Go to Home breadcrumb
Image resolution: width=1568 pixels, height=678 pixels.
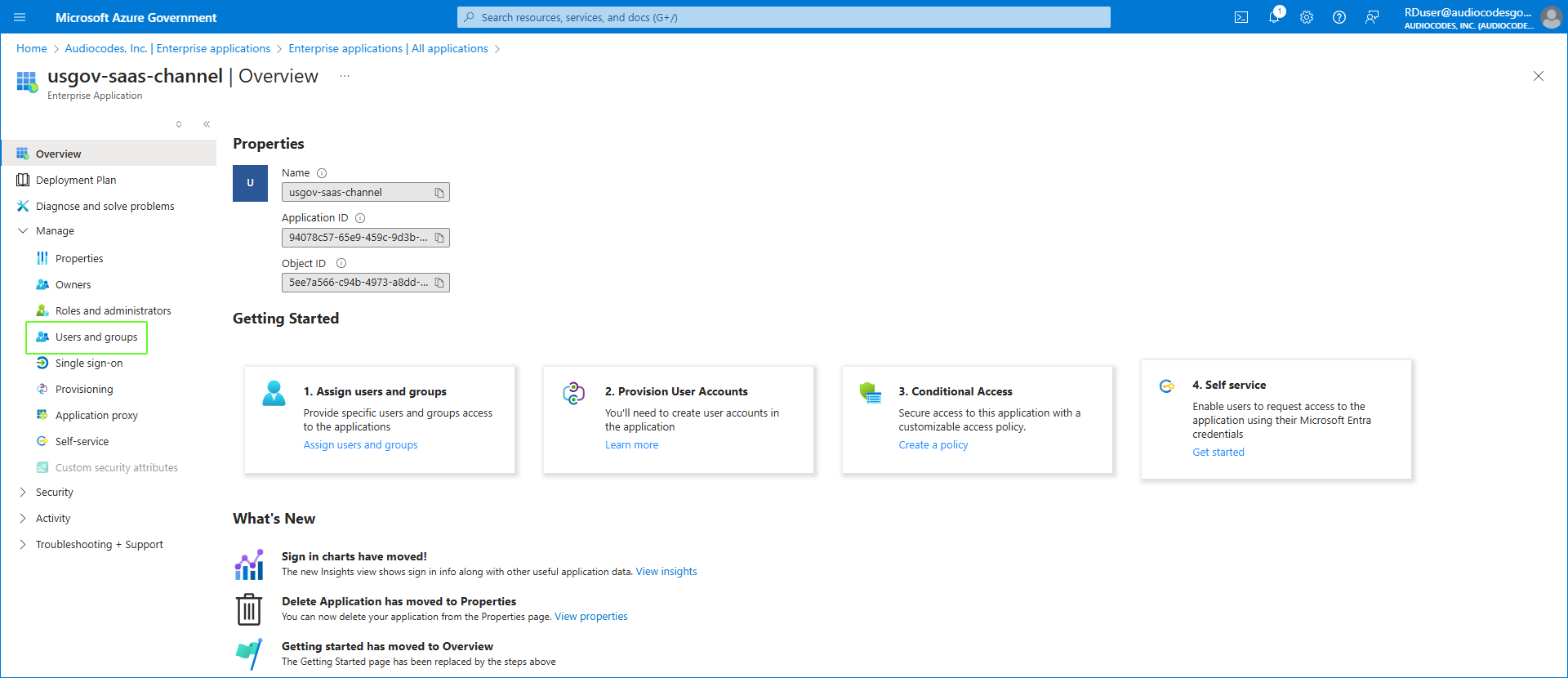(32, 49)
